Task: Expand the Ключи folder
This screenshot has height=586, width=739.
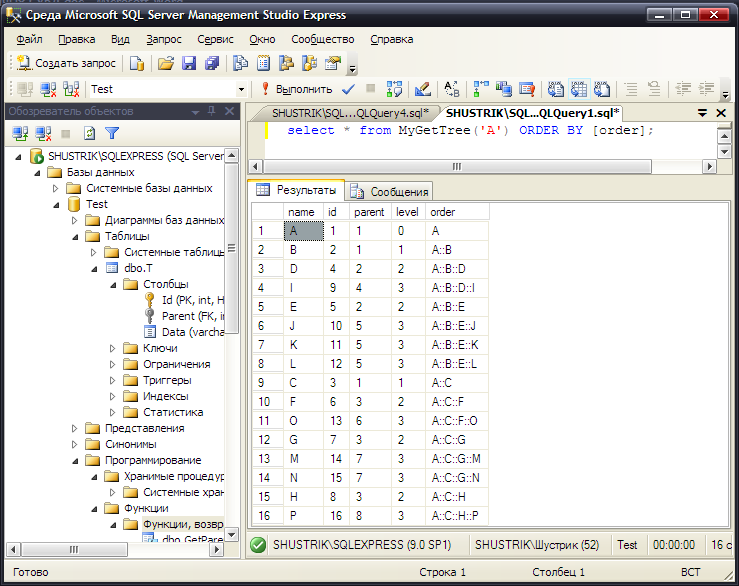Action: pyautogui.click(x=112, y=348)
